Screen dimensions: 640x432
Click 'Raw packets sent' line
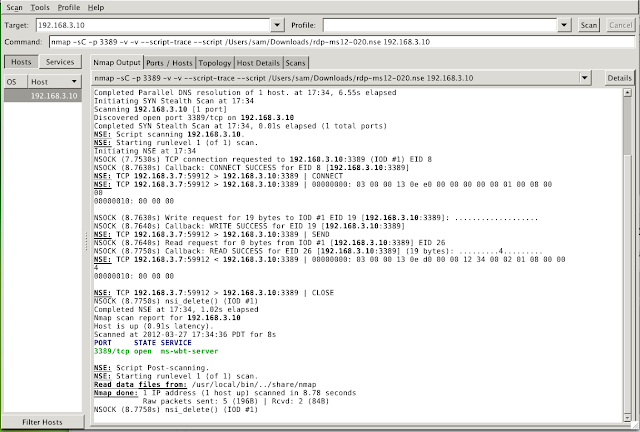click(236, 401)
